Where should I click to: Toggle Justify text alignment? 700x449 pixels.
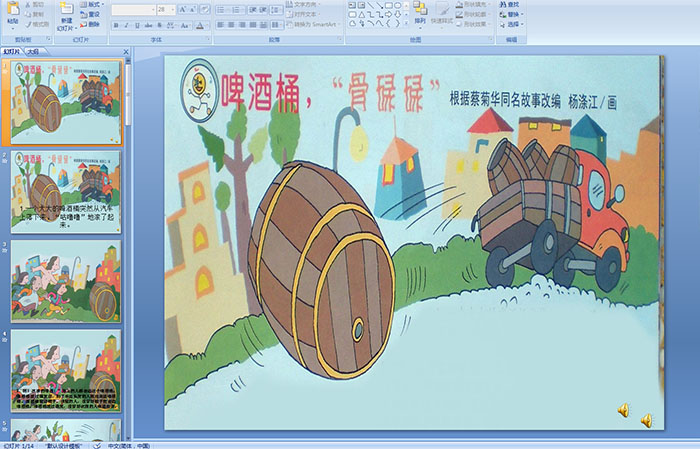pyautogui.click(x=253, y=25)
